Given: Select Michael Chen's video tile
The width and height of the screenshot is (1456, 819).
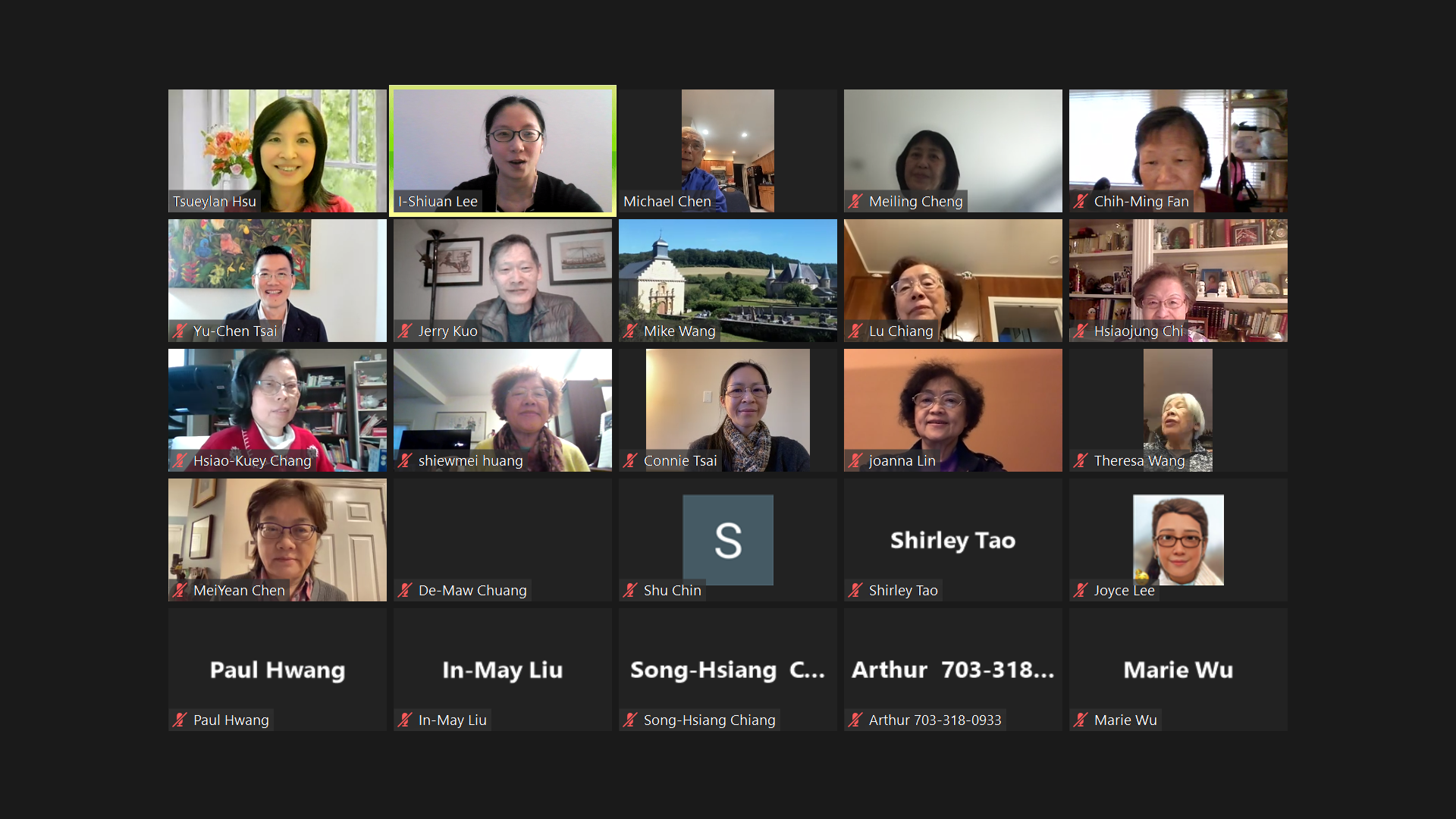Looking at the screenshot, I should [x=728, y=151].
